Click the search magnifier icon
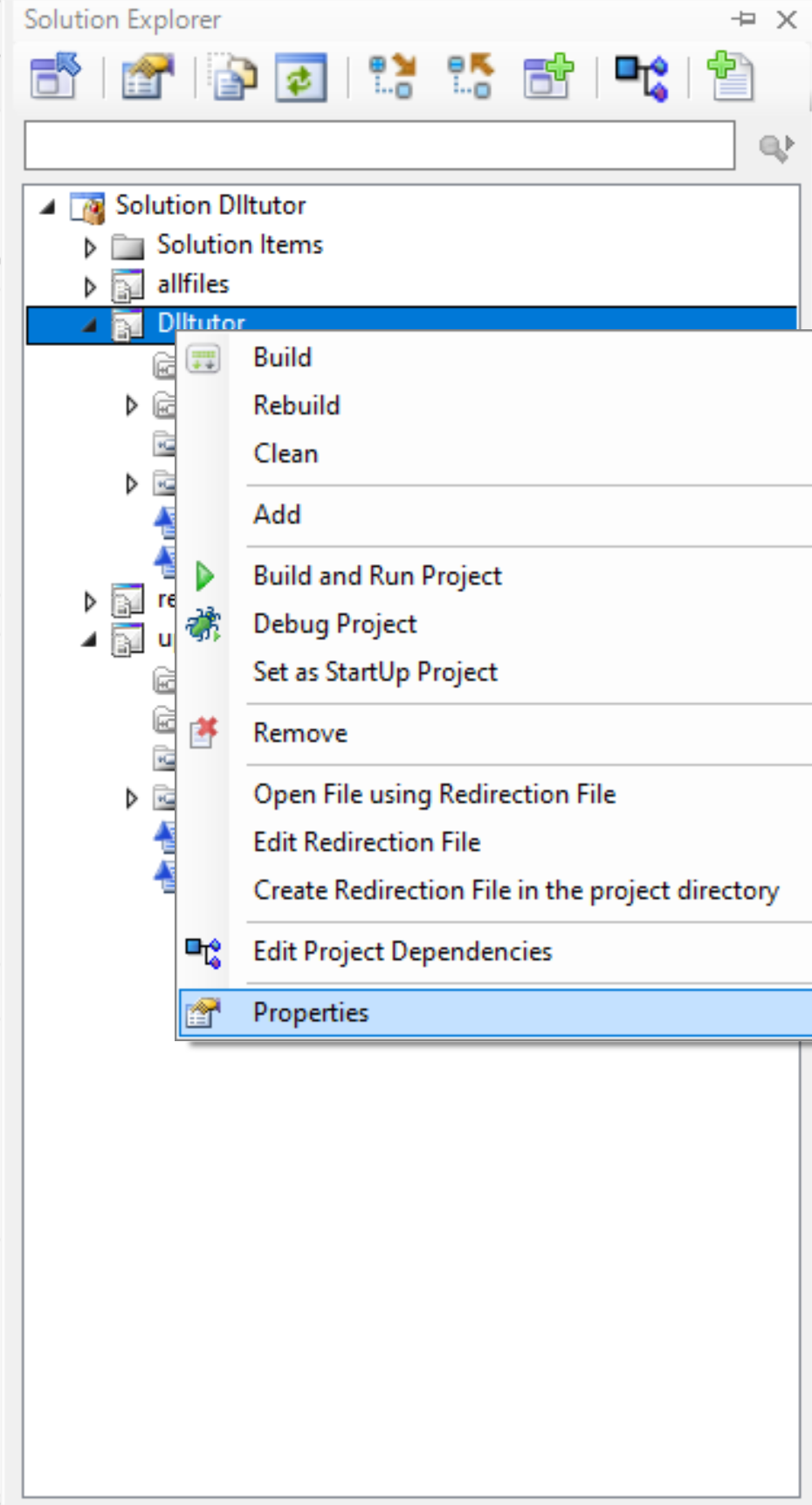This screenshot has height=1505, width=812. coord(774,147)
